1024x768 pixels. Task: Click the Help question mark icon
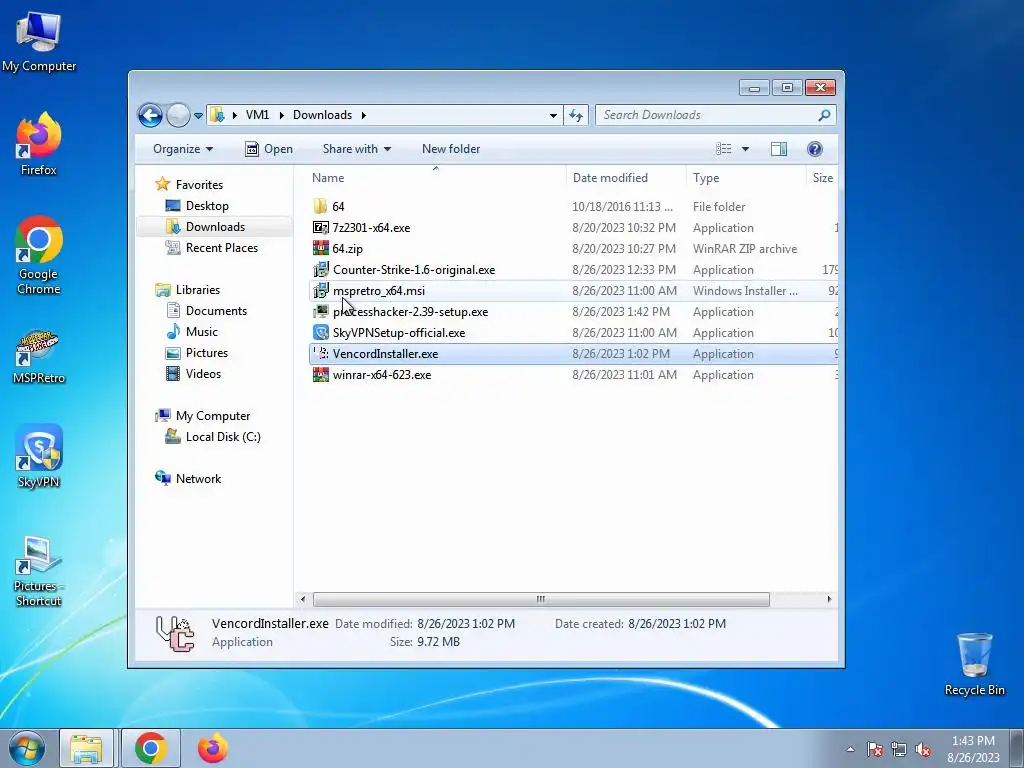[x=814, y=149]
